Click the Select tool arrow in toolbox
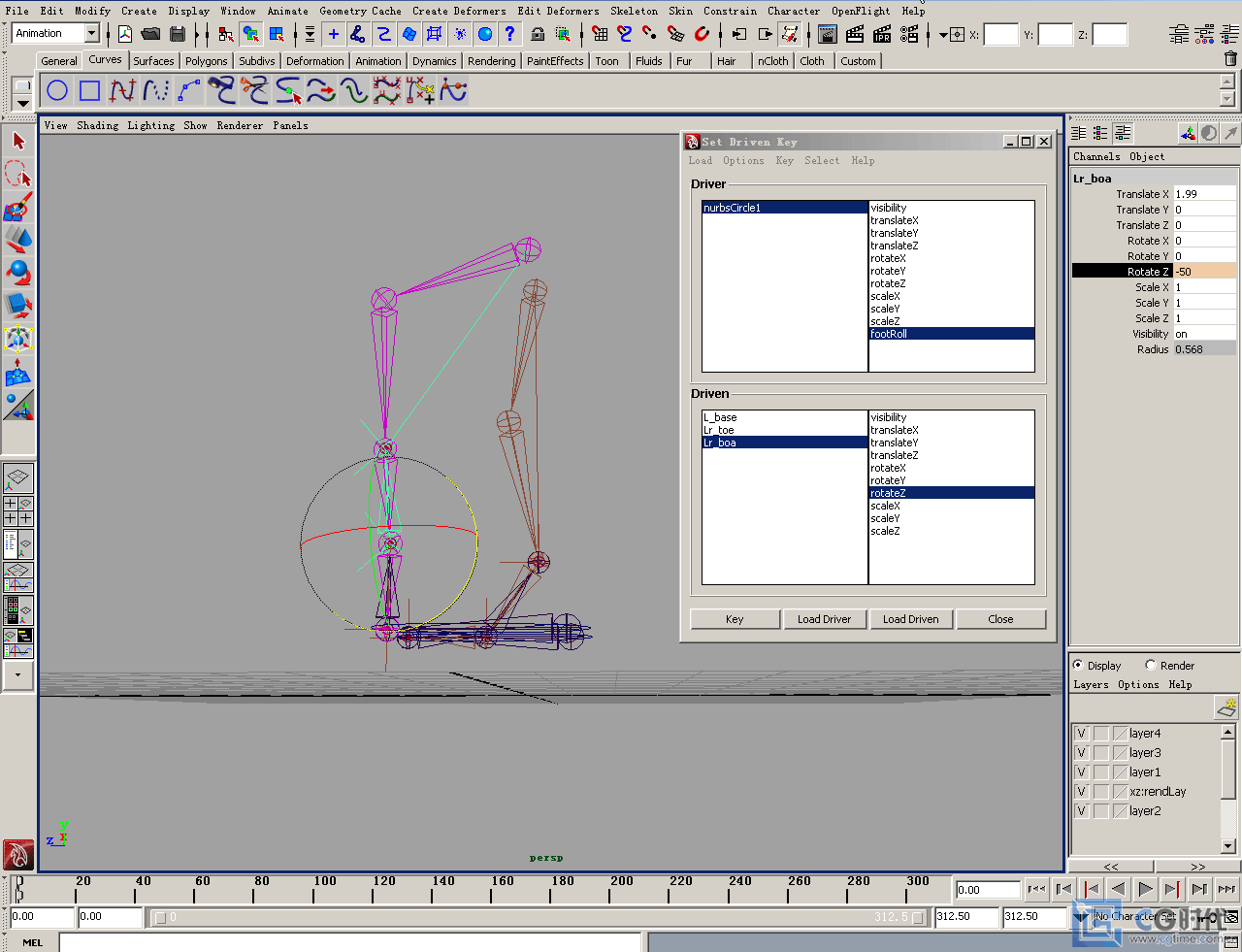Screen dimensions: 1242x952 tap(18, 141)
